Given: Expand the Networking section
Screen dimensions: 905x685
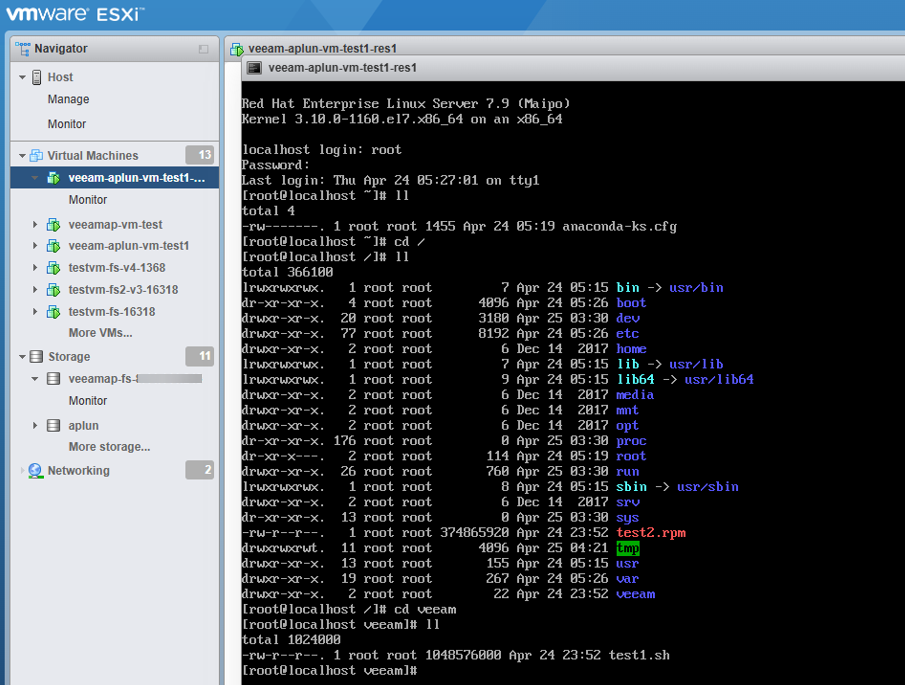Looking at the screenshot, I should pos(22,471).
